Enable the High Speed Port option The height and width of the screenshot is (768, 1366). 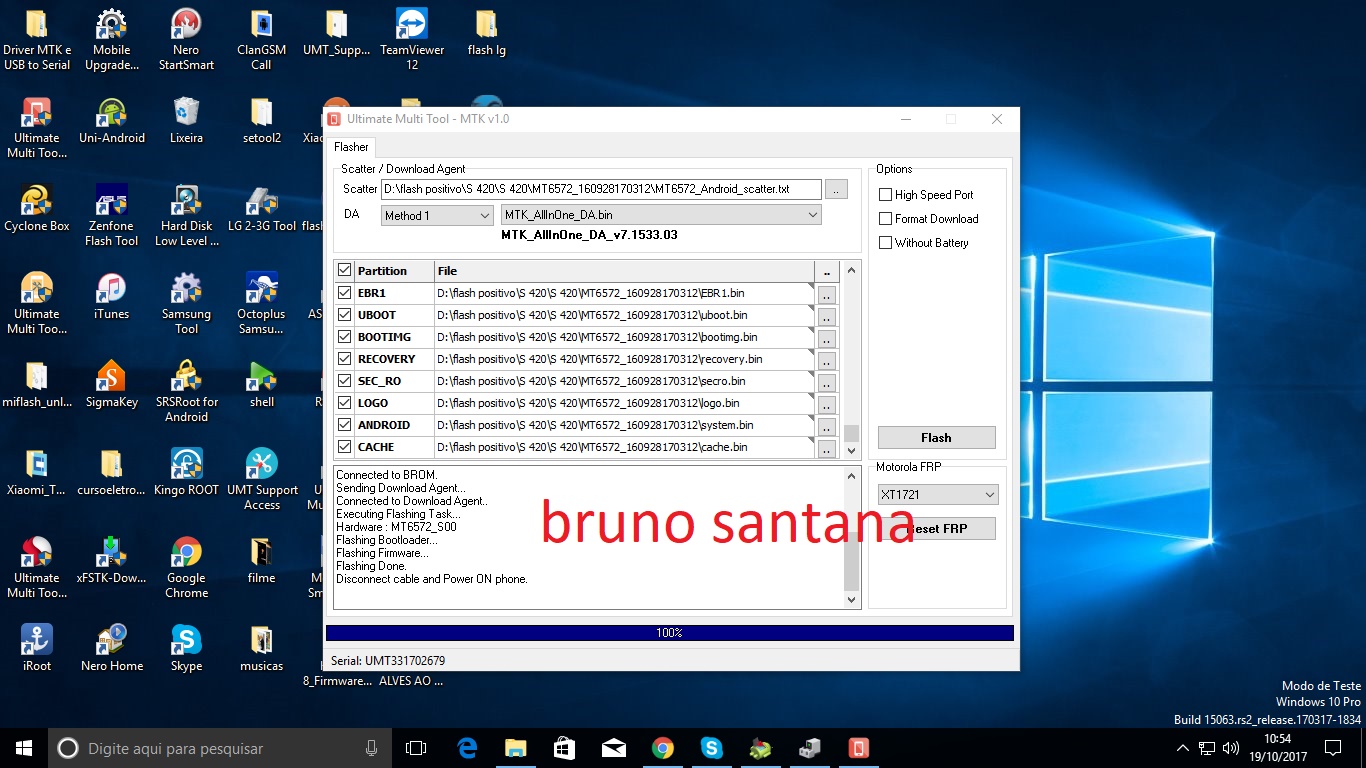click(885, 195)
